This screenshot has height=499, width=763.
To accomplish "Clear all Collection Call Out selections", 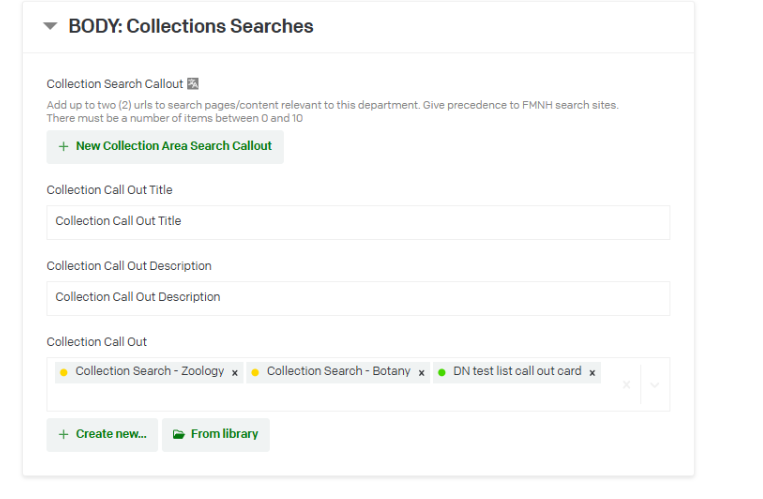I will [626, 384].
